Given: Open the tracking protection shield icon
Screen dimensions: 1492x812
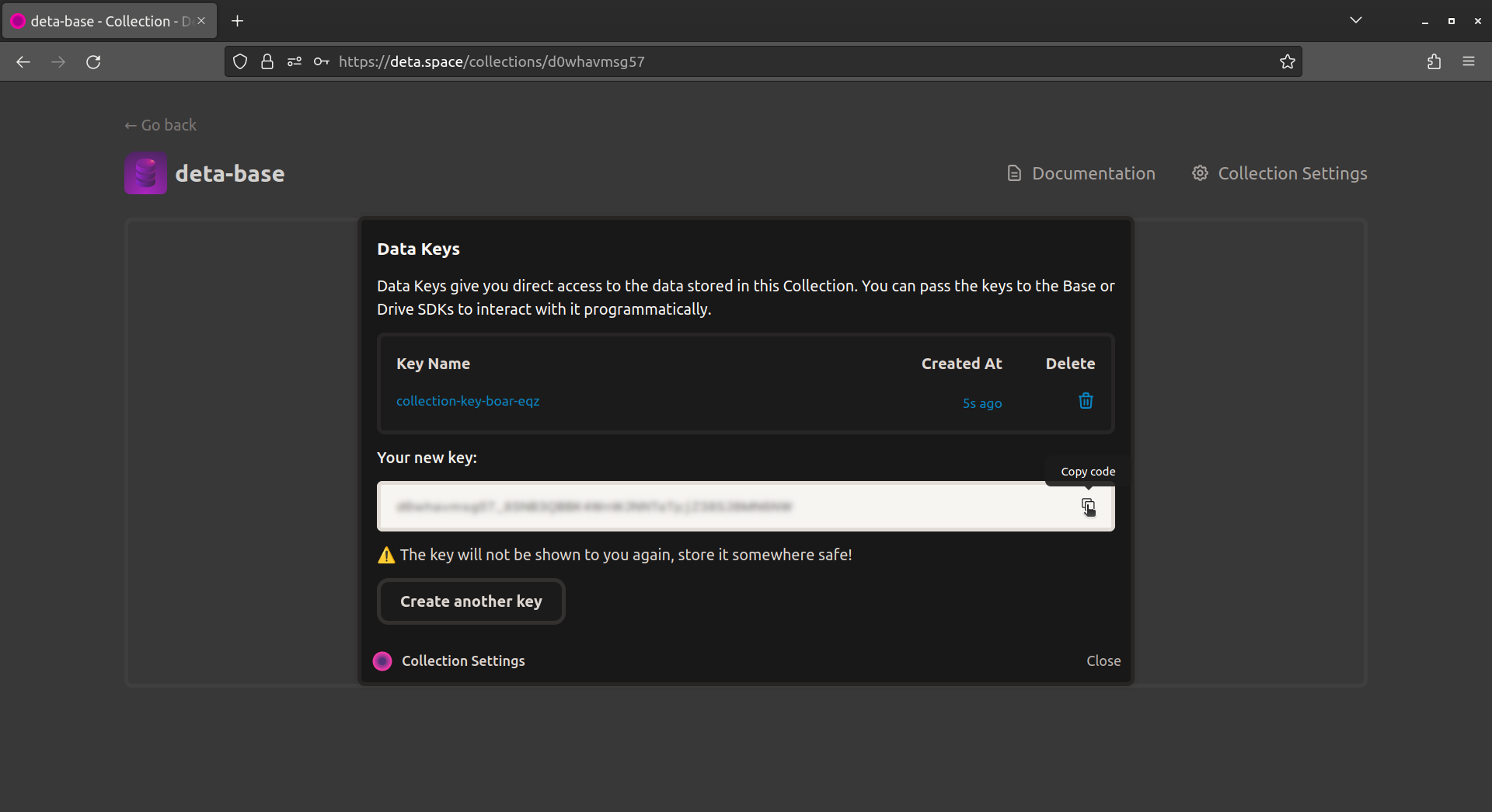Looking at the screenshot, I should click(240, 61).
